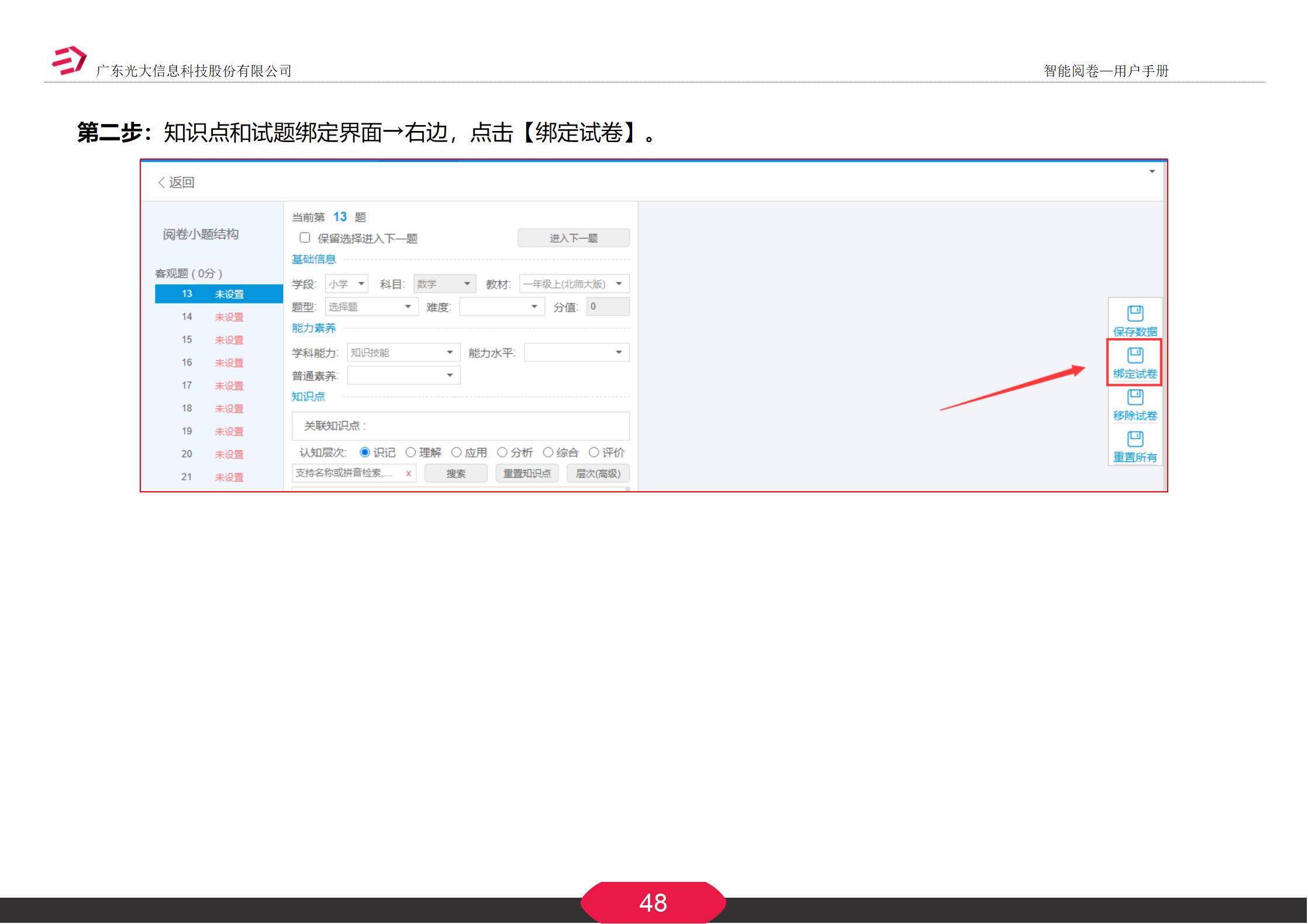The image size is (1308, 924).
Task: Enable the 保留选择进入下一题 checkbox
Action: coord(303,237)
